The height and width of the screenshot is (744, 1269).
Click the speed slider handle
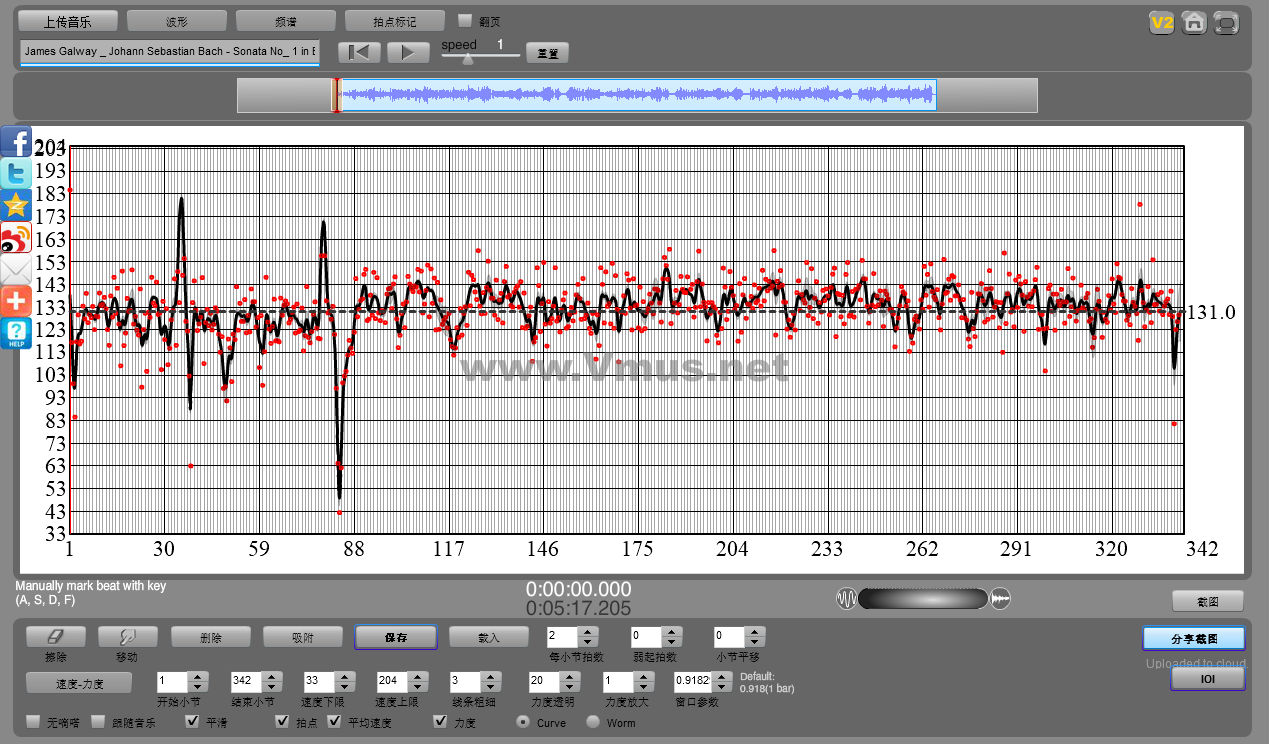tap(467, 59)
